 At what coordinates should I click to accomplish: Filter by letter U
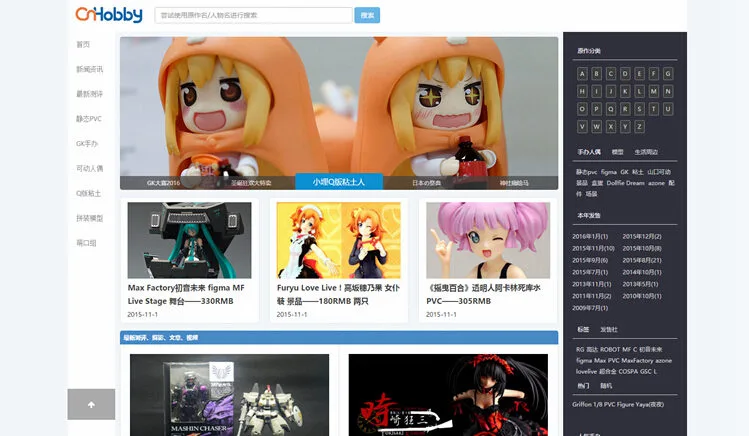click(668, 109)
